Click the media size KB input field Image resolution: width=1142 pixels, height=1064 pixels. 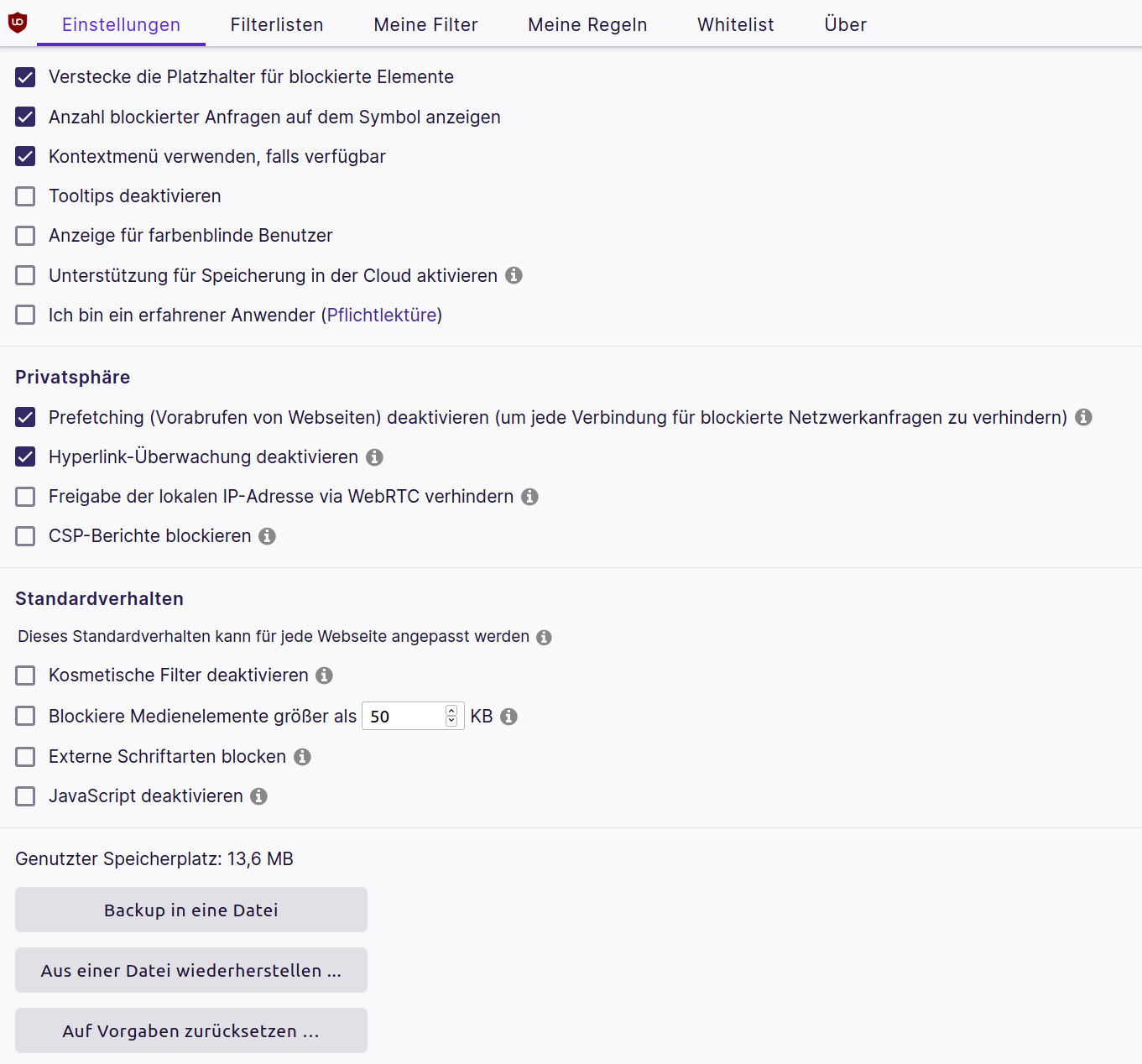click(404, 717)
